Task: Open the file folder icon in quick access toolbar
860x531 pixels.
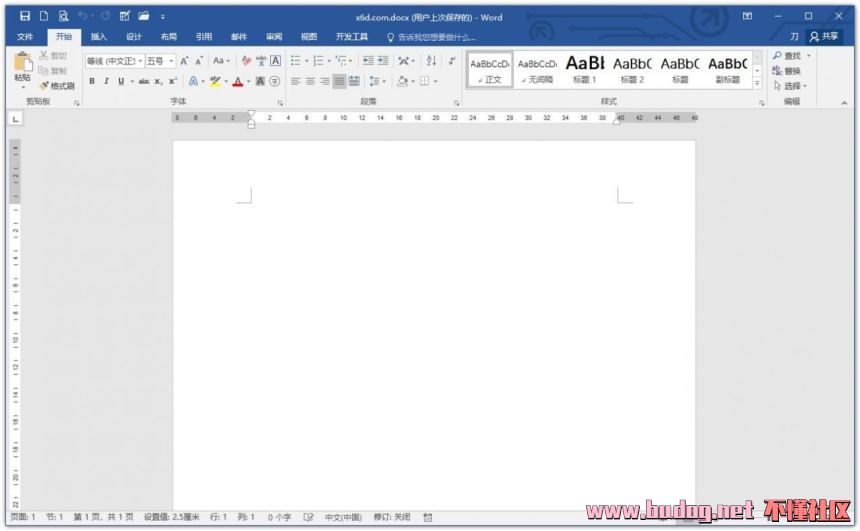Action: (144, 16)
